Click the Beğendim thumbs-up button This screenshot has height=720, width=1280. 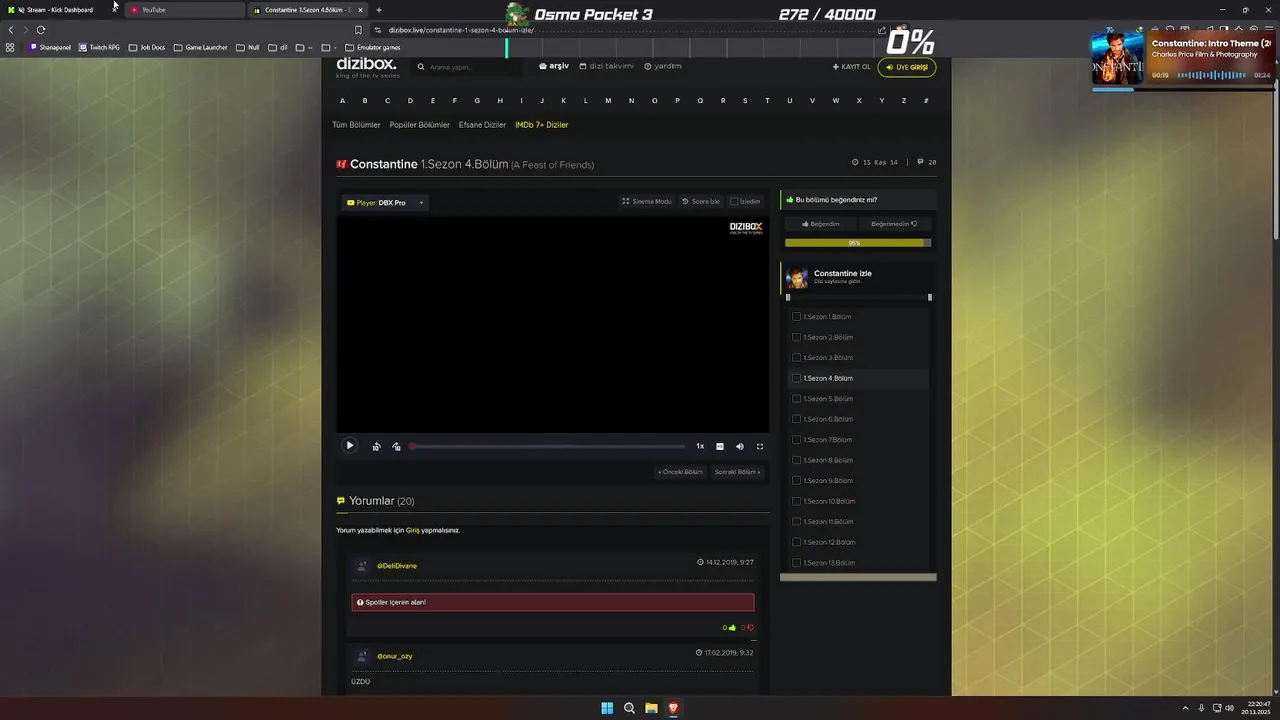[x=821, y=224]
